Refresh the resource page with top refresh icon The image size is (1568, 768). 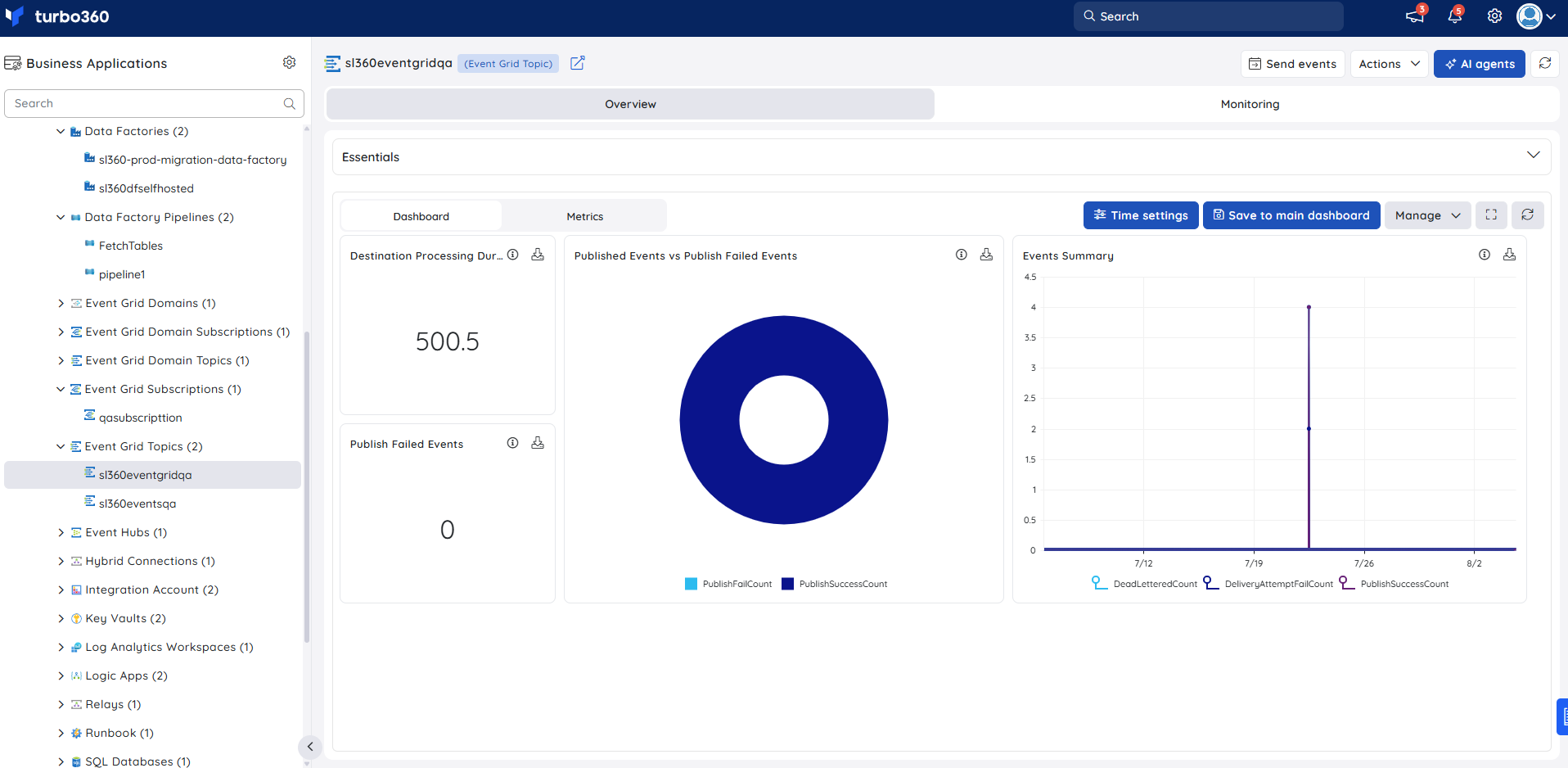[x=1545, y=63]
